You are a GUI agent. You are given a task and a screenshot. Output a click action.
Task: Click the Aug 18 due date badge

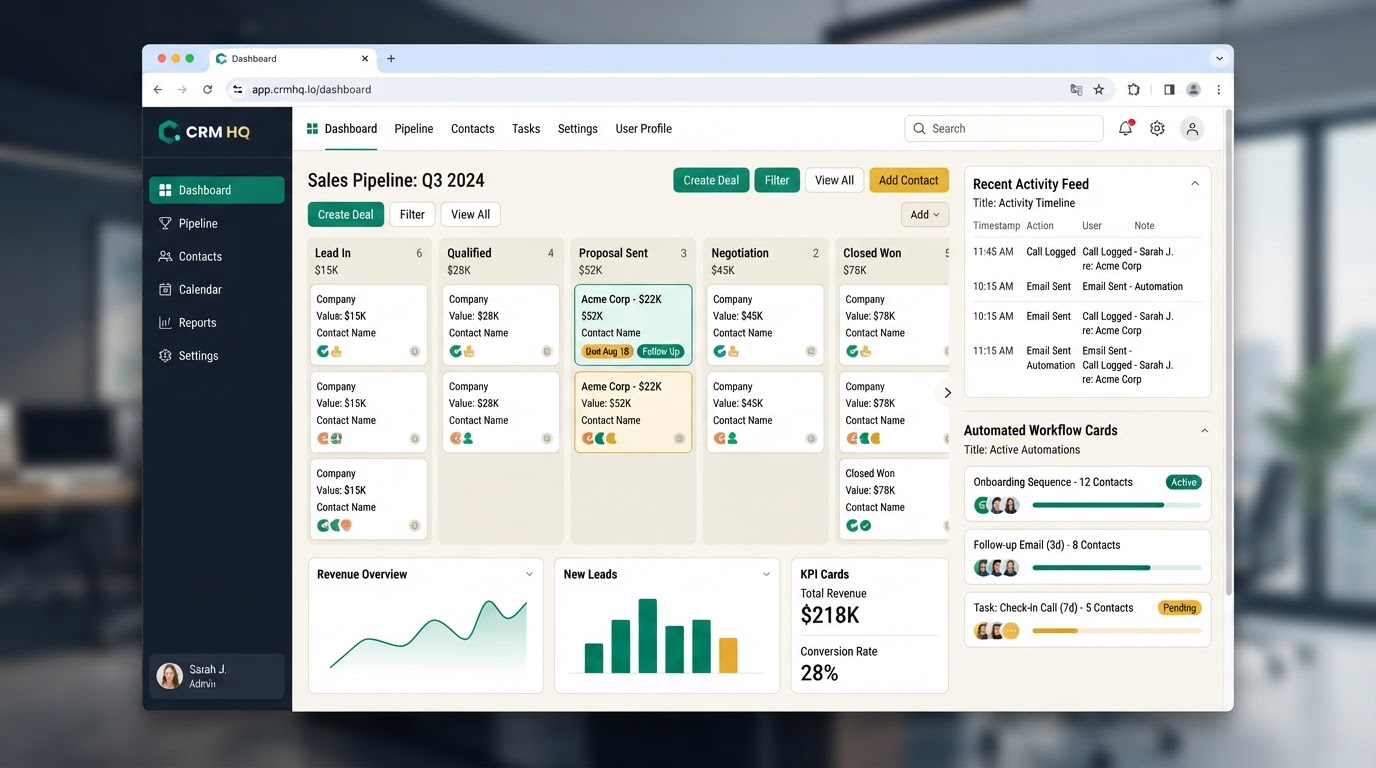click(607, 351)
